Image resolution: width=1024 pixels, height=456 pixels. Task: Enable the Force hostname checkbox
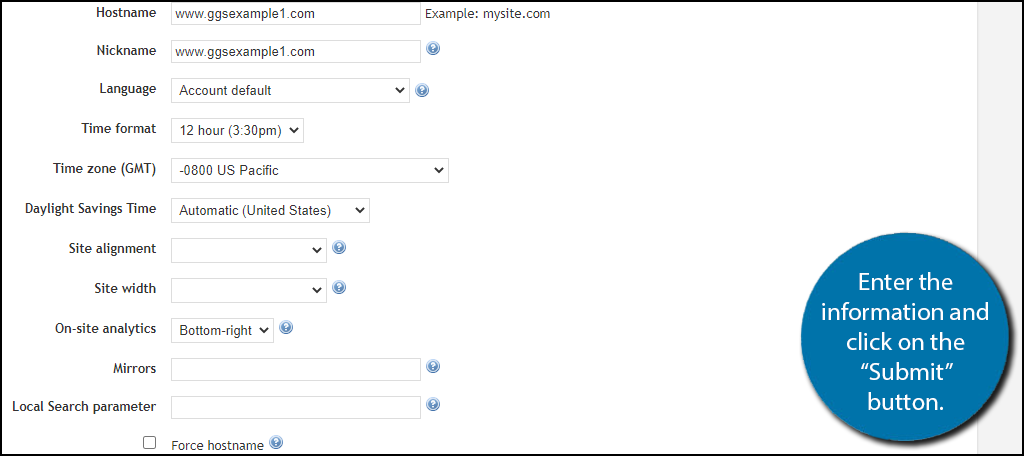pos(150,443)
